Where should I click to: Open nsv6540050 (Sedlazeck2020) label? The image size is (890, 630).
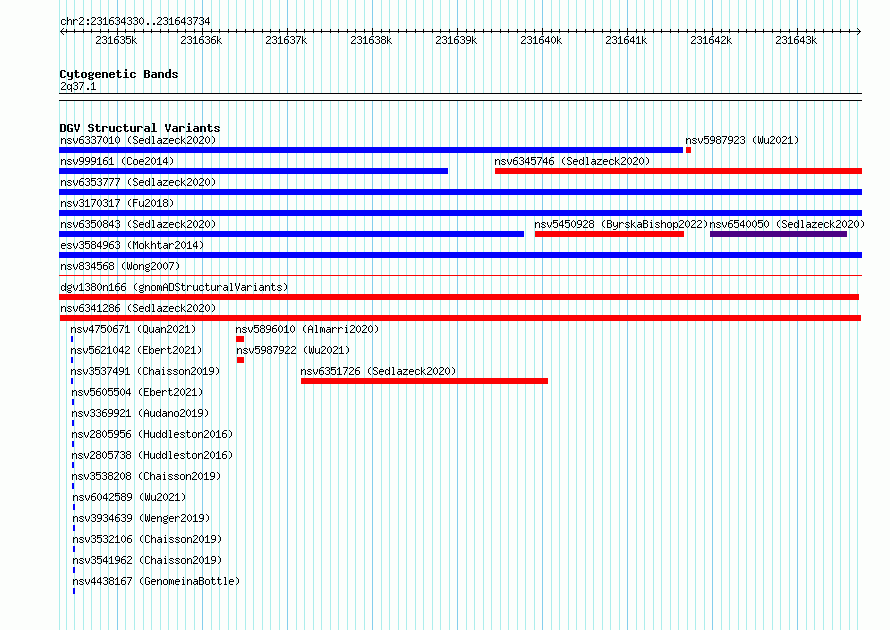(787, 224)
